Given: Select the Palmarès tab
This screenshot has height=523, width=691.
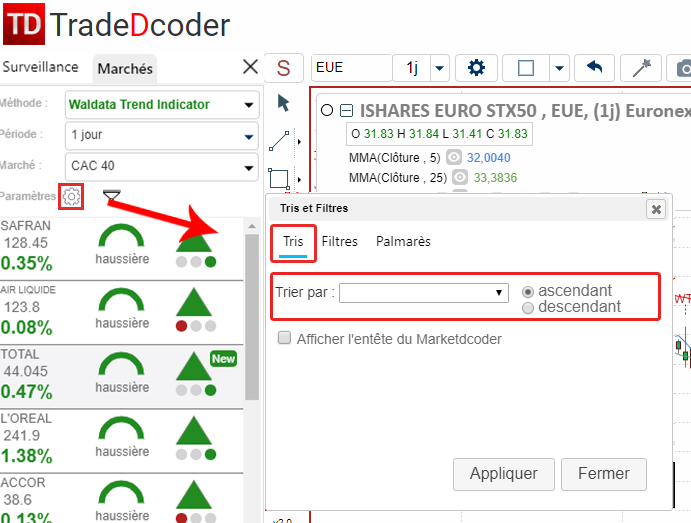Looking at the screenshot, I should tap(403, 241).
